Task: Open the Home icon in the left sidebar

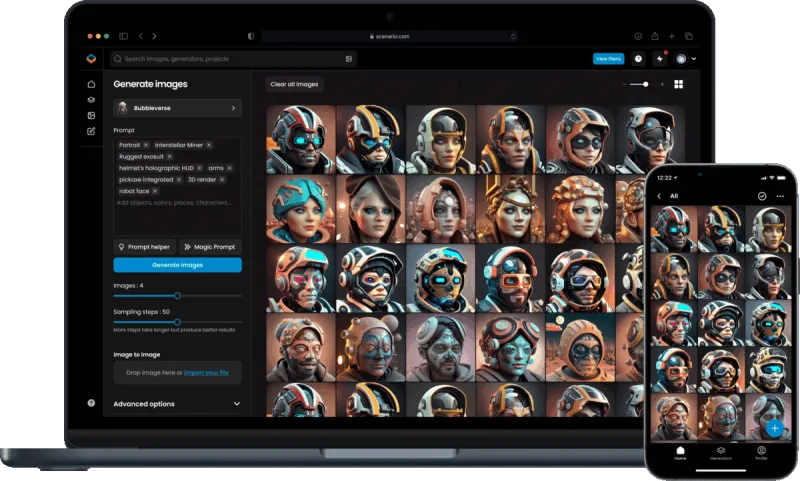Action: (91, 84)
